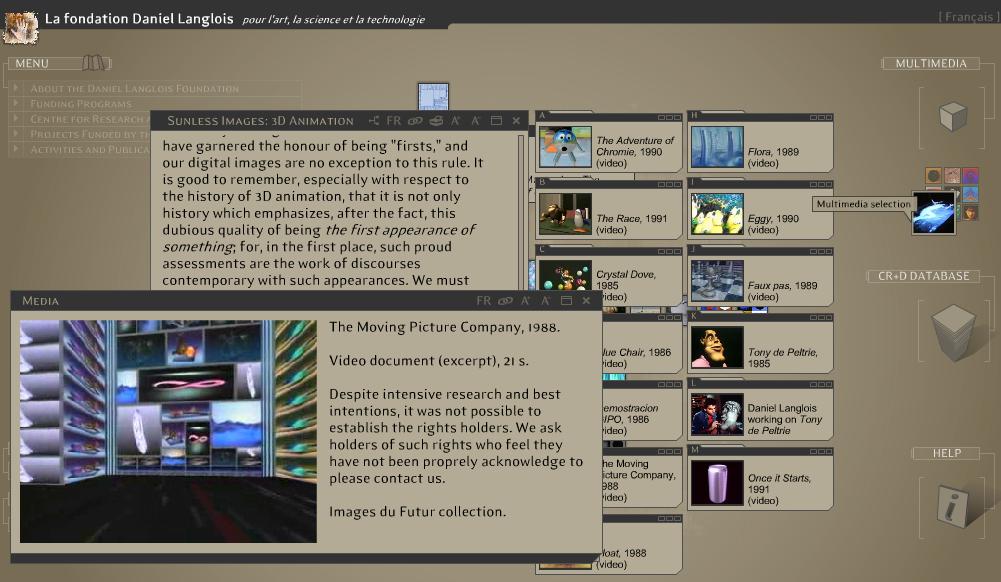Click the chain link icon in Sunless Images title bar
This screenshot has height=582, width=1001.
click(415, 121)
